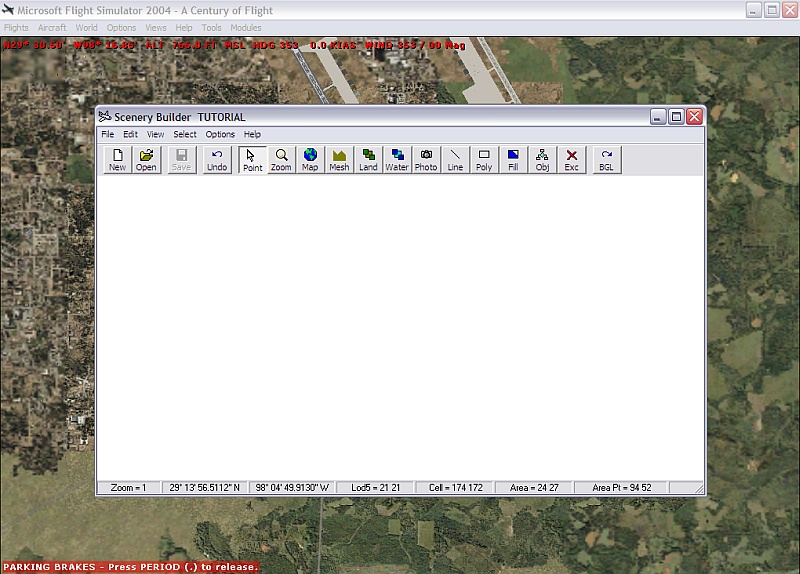Viewport: 800px width, 574px height.
Task: Open Flight Simulator Views menu
Action: (x=156, y=28)
